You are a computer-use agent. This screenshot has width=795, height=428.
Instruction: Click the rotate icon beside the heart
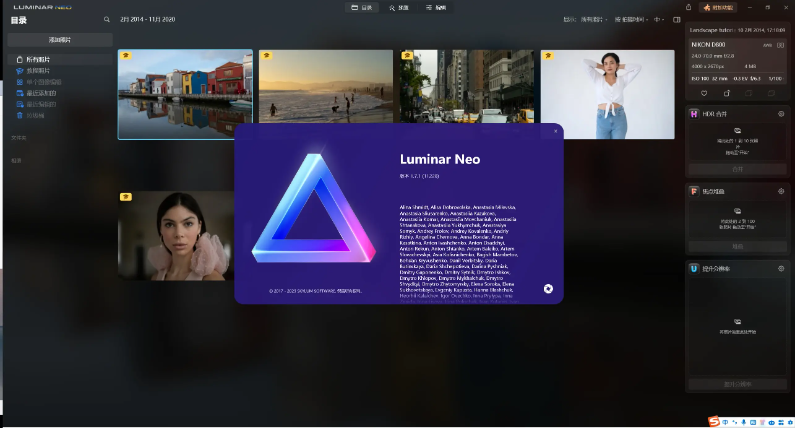click(727, 93)
